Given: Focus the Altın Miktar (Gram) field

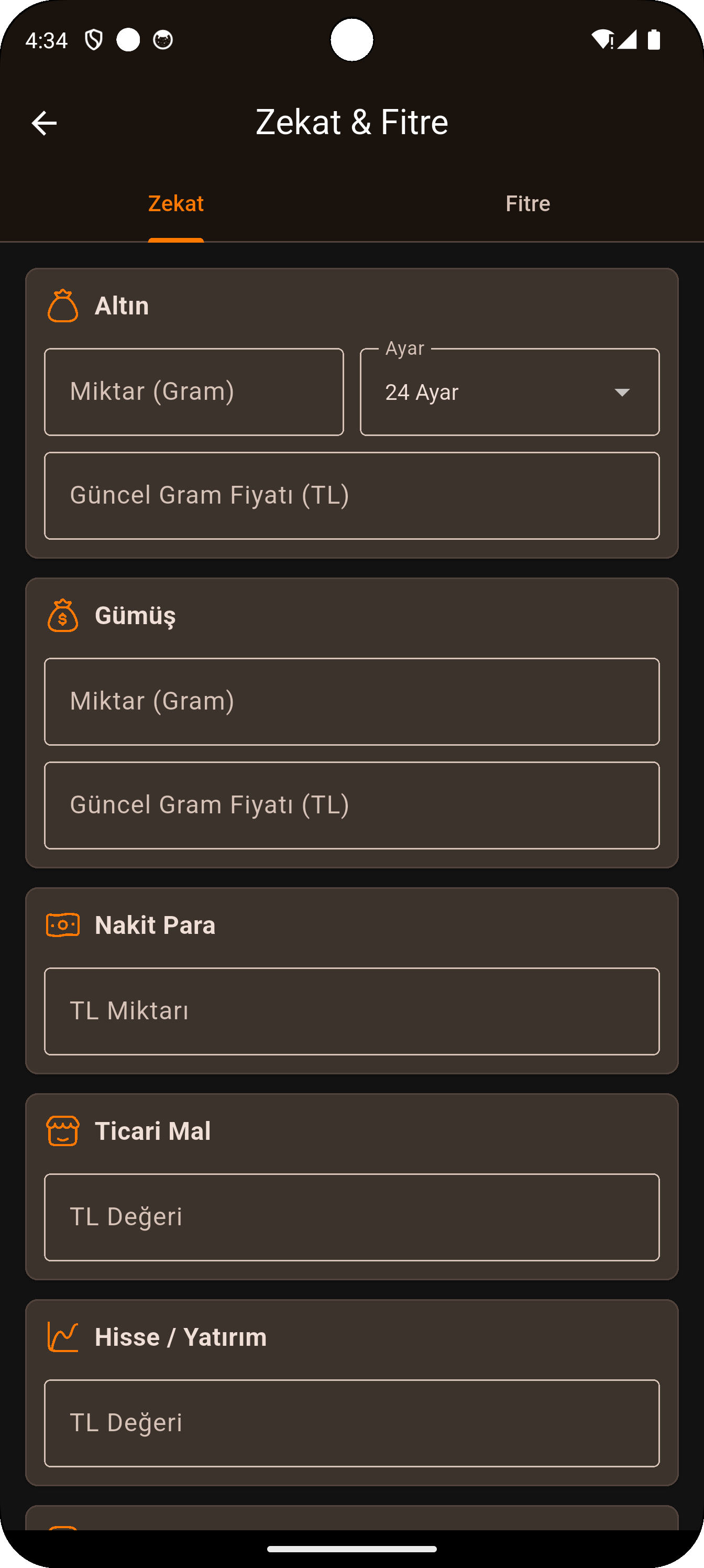Looking at the screenshot, I should (193, 392).
